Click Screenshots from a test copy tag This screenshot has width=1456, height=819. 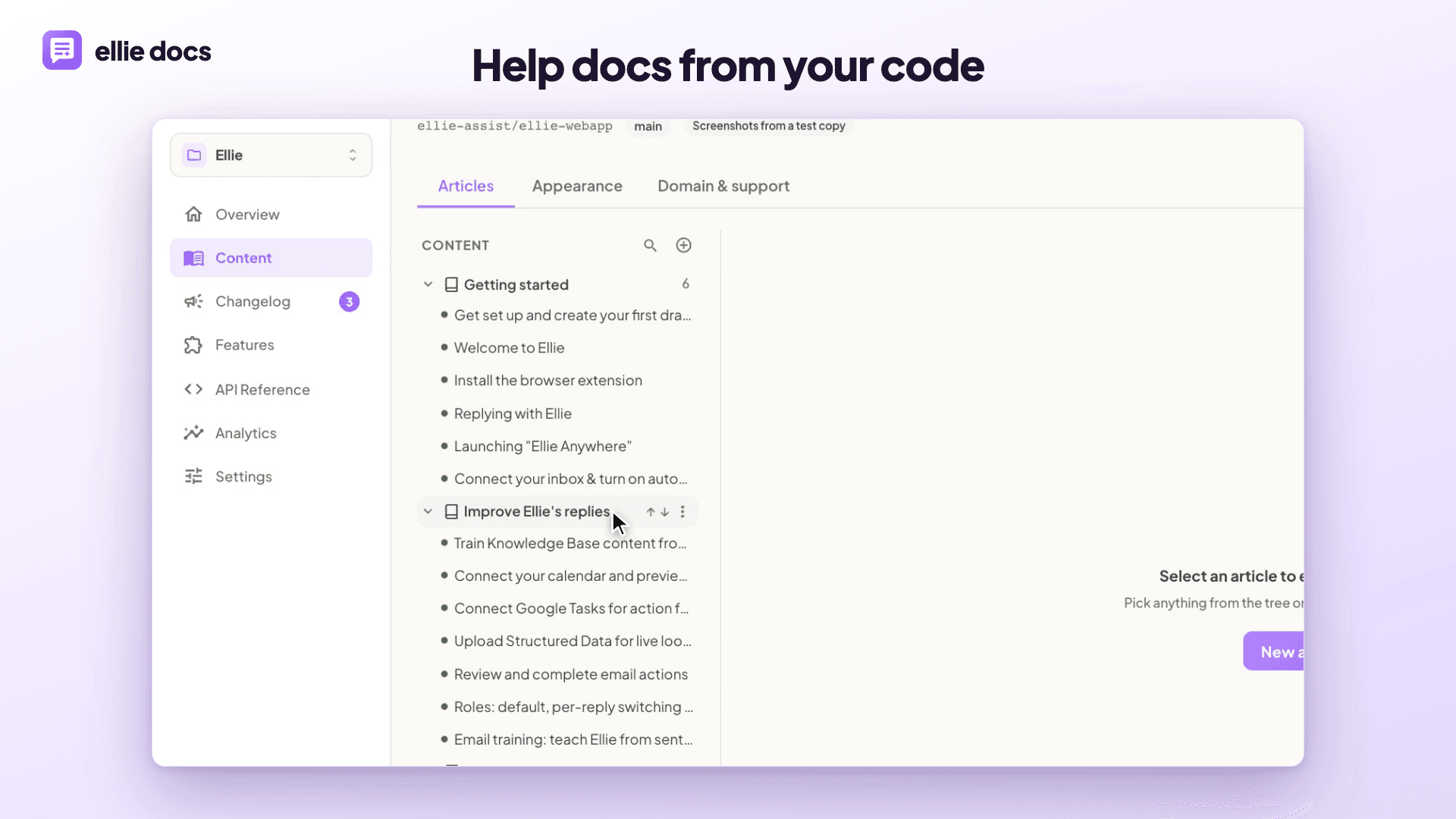(x=768, y=126)
